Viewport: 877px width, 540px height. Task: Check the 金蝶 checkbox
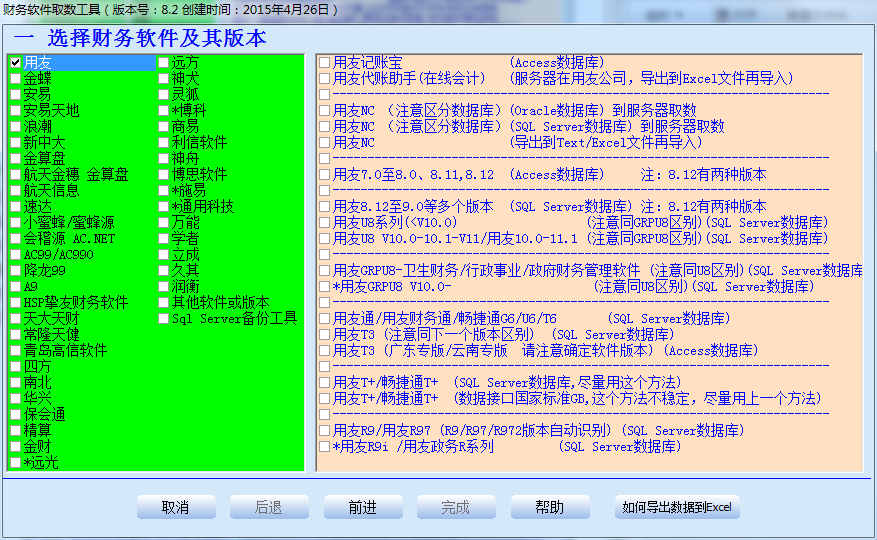[x=16, y=79]
